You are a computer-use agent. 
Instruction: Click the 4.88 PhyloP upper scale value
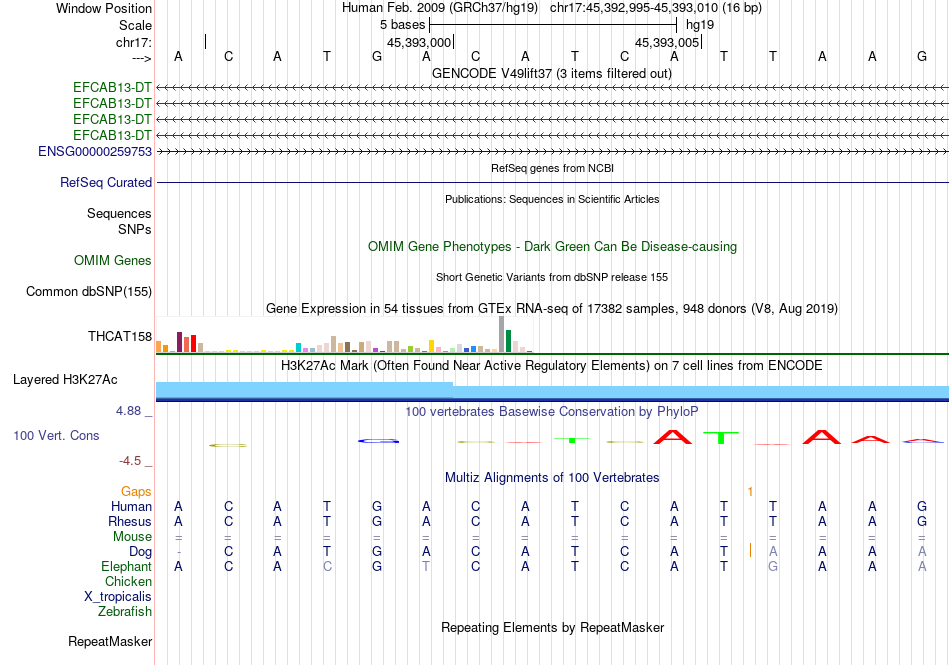(128, 411)
